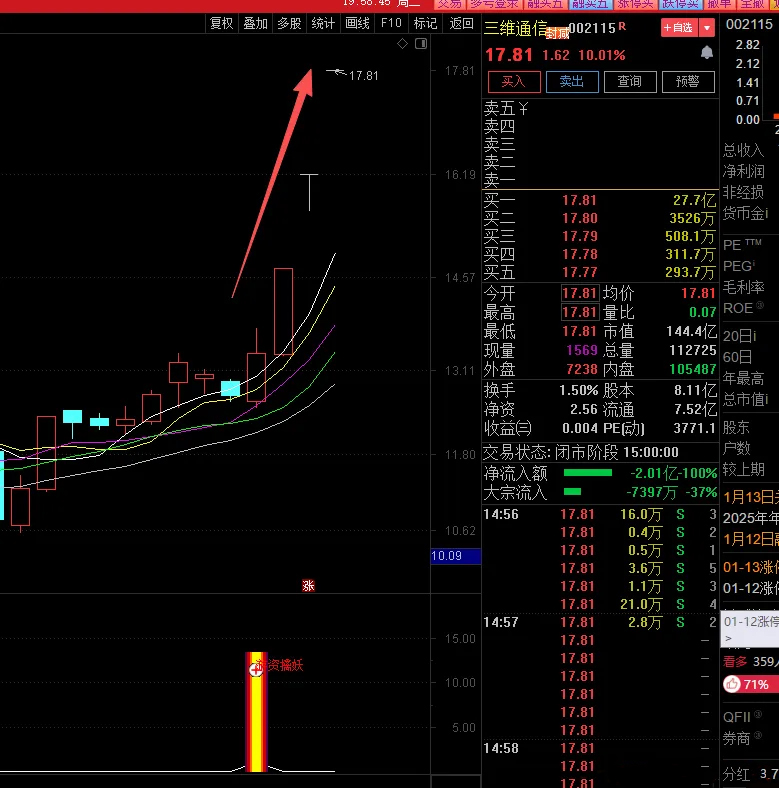
Task: Click the R margin-trading mark after 002115
Action: (x=622, y=26)
